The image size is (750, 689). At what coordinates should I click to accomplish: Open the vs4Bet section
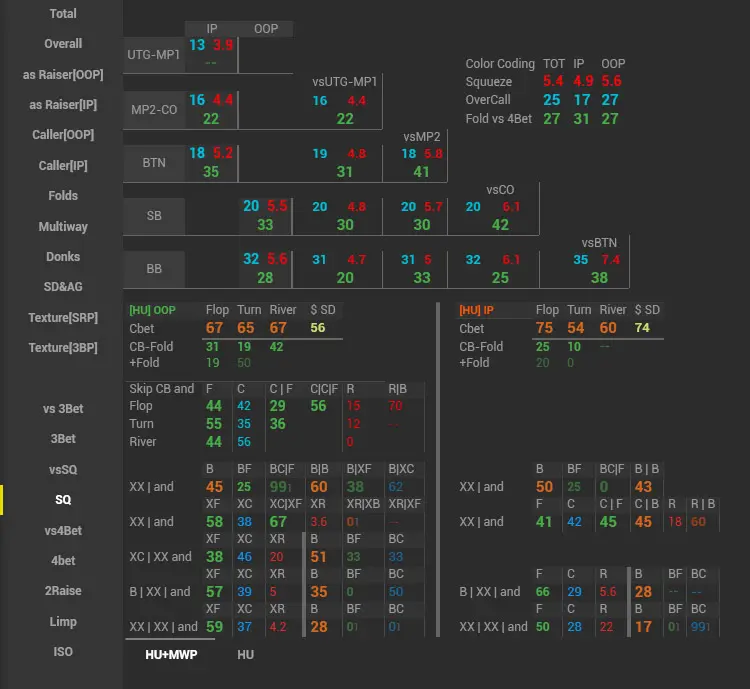click(x=63, y=531)
